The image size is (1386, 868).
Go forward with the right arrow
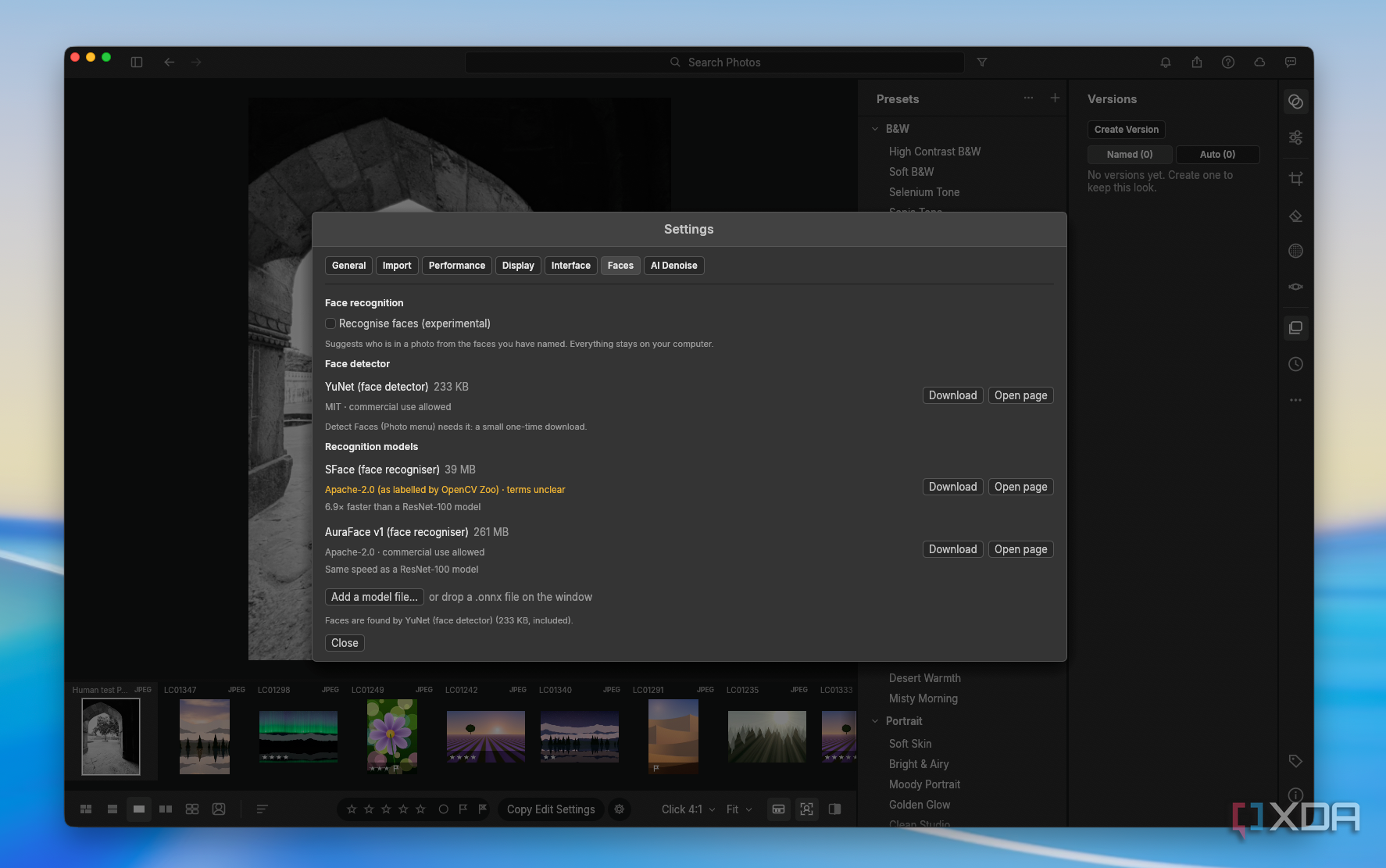[x=196, y=62]
